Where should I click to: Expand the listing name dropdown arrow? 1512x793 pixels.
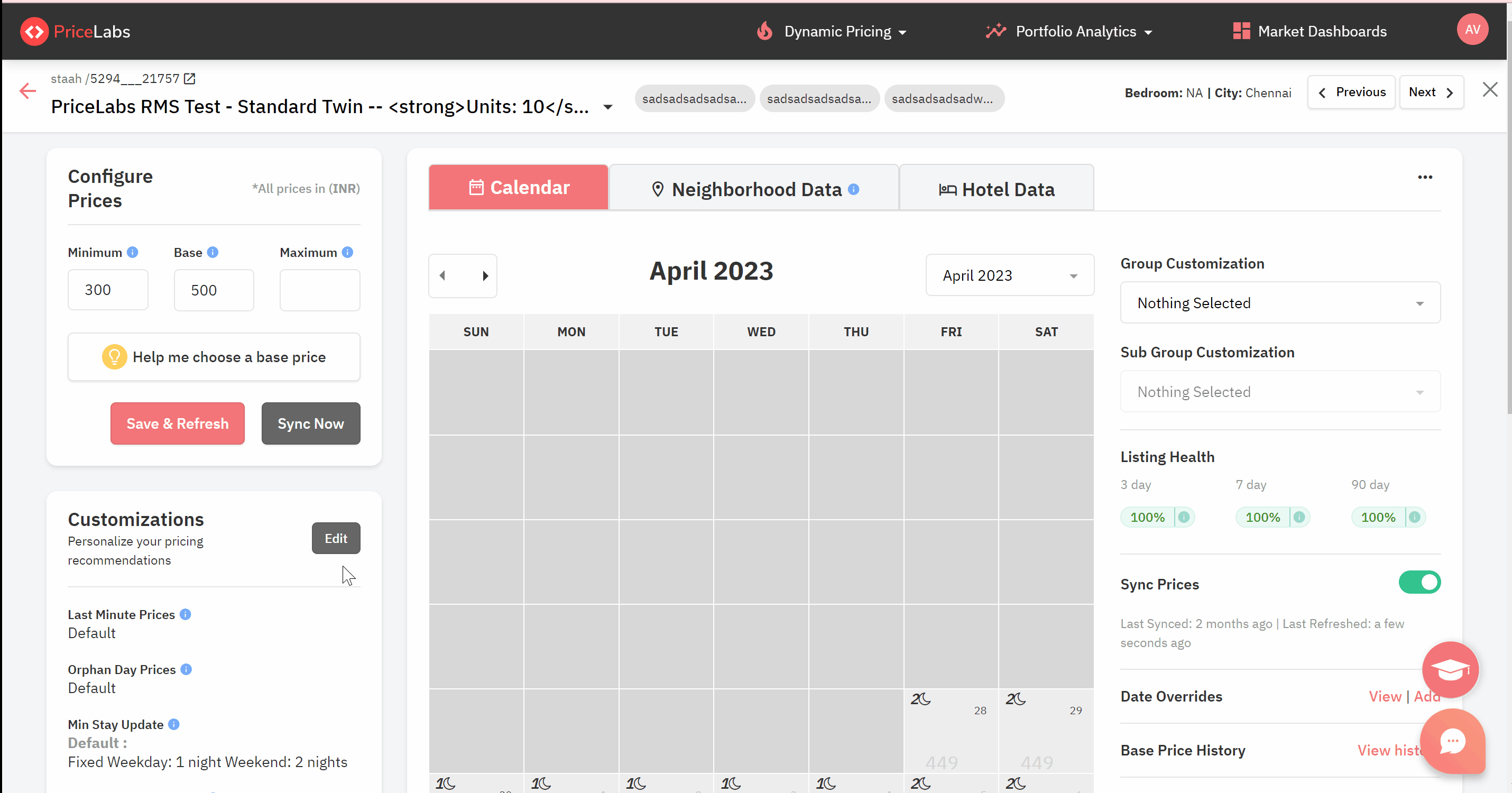608,107
